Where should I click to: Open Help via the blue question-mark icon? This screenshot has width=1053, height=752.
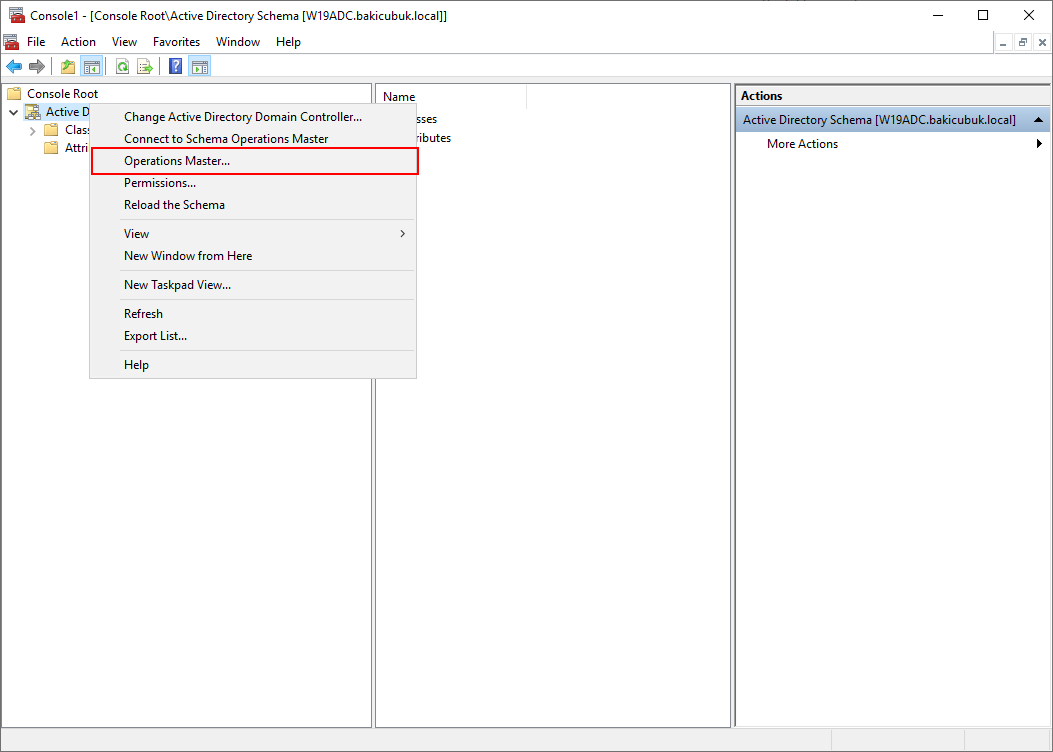click(175, 66)
